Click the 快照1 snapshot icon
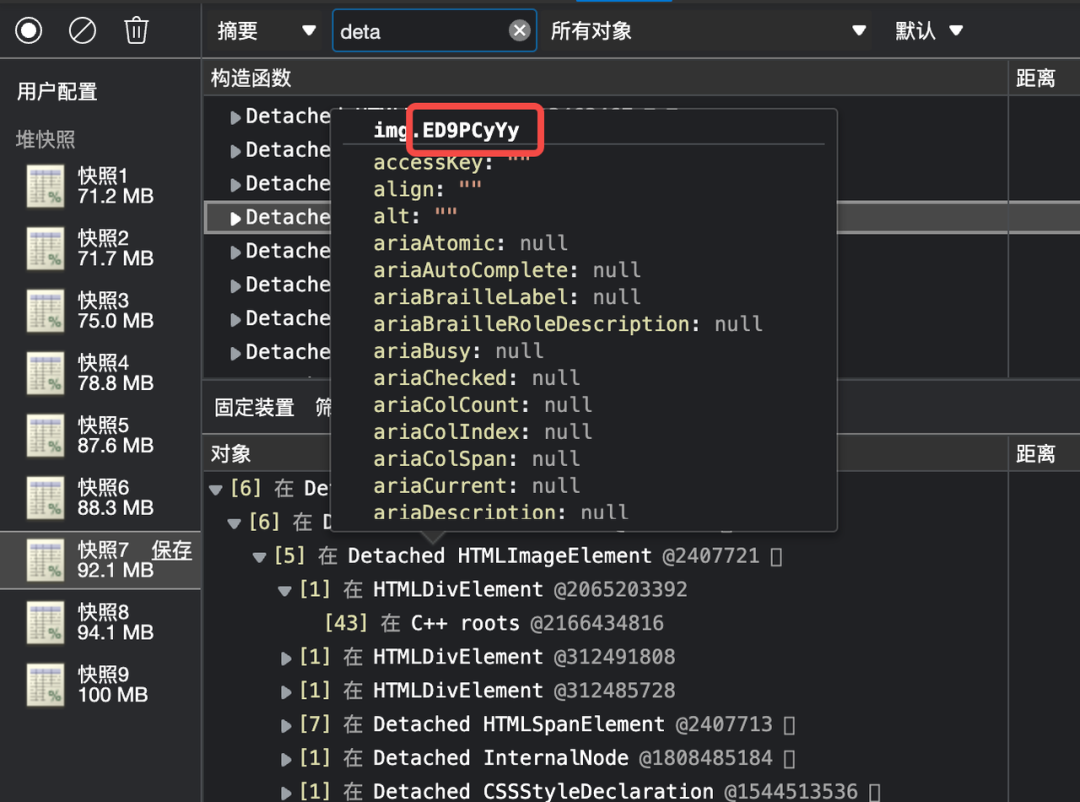This screenshot has width=1080, height=802. click(x=45, y=186)
